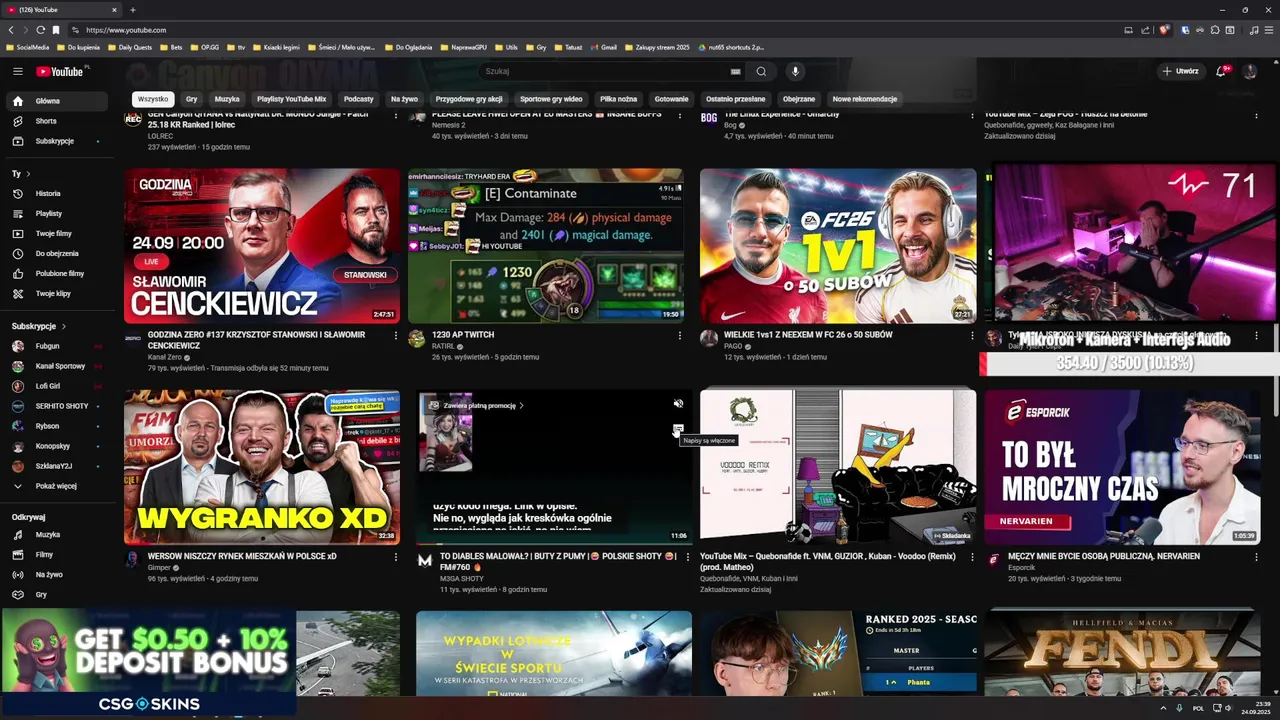Open Voodoo Remix mix thumbnail
The height and width of the screenshot is (720, 1280).
coord(838,467)
